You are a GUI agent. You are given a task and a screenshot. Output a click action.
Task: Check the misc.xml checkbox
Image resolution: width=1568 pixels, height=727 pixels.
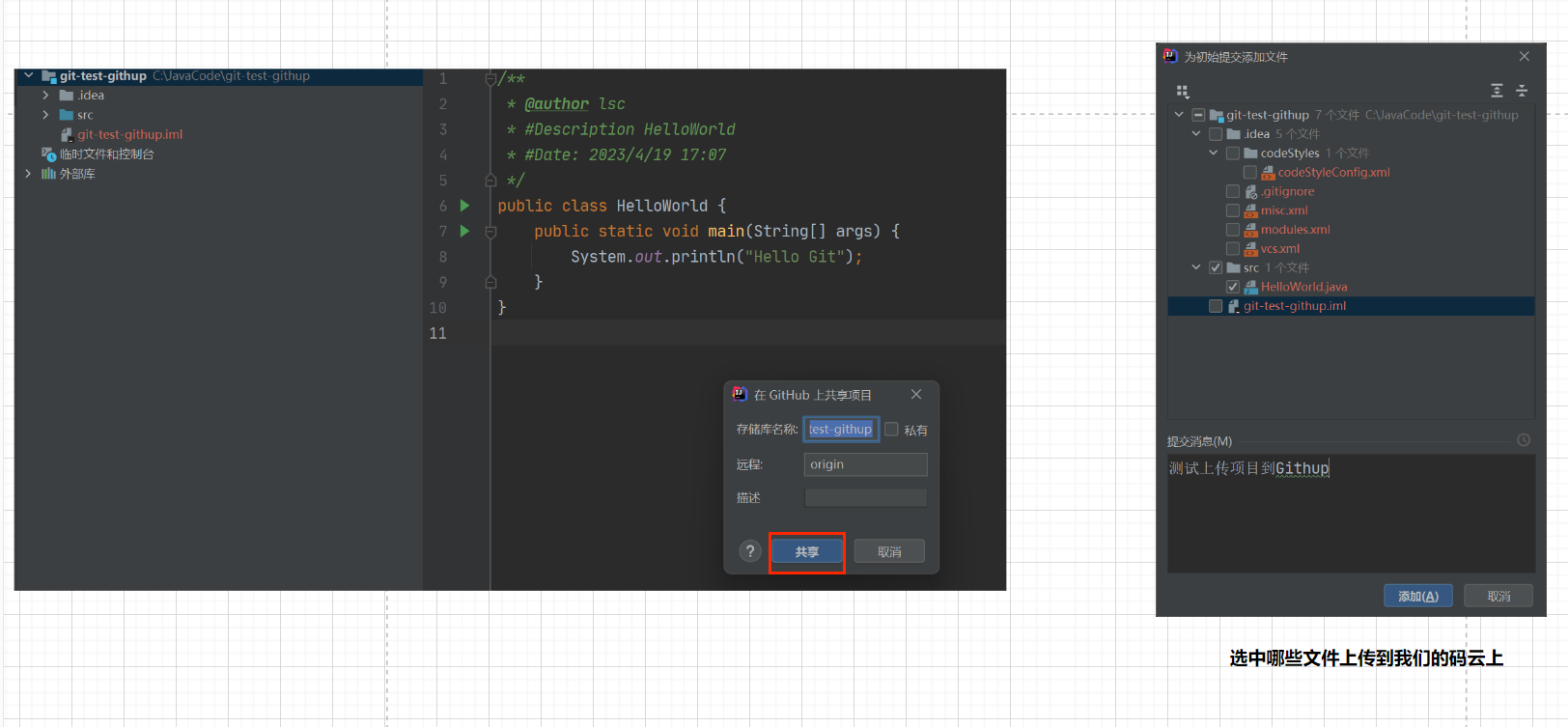tap(1233, 210)
